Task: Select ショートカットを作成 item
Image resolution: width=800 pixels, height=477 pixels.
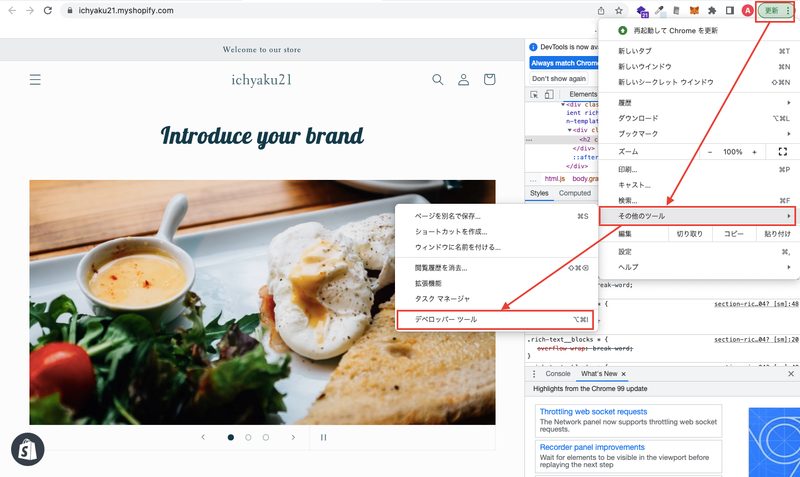Action: [x=496, y=232]
